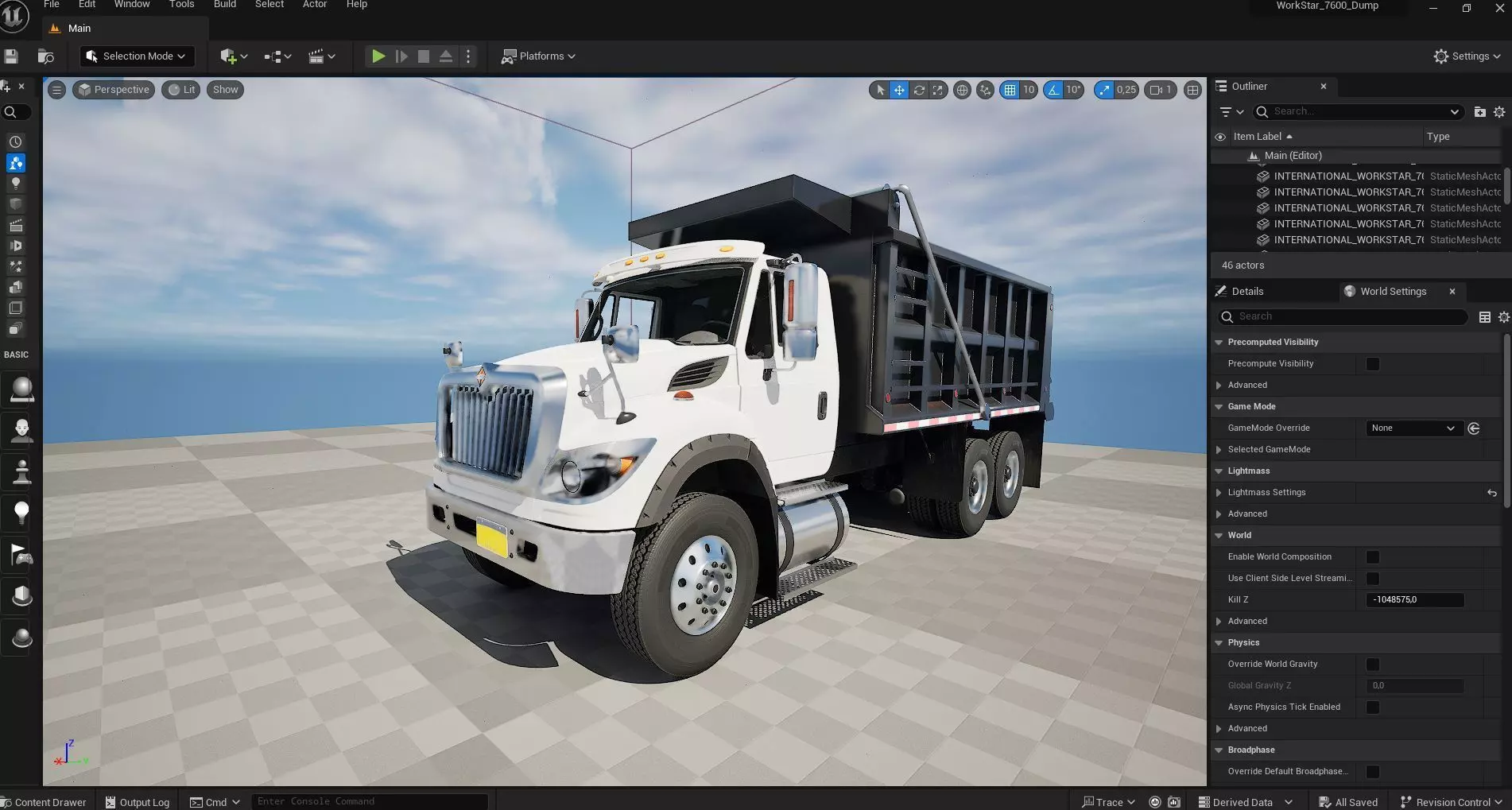
Task: Collapse the Precomputed Visibility section
Action: (1219, 343)
